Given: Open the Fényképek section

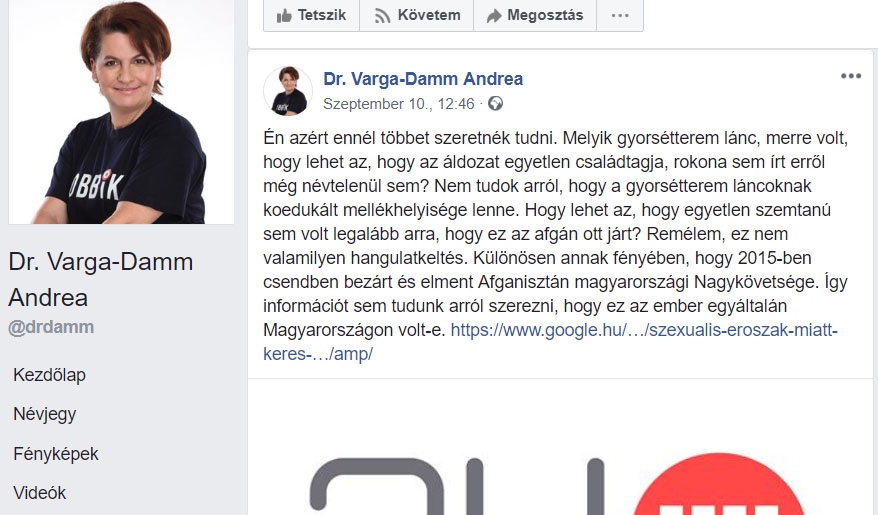Looking at the screenshot, I should point(55,453).
